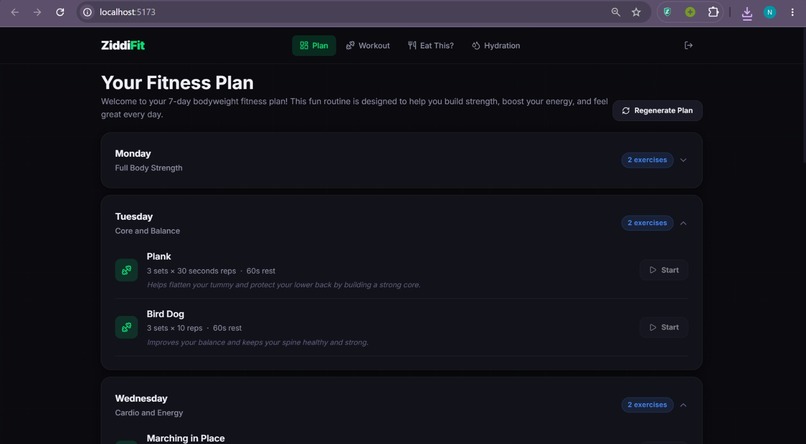Click the Tuesday day heading
This screenshot has width=806, height=444.
(x=134, y=216)
